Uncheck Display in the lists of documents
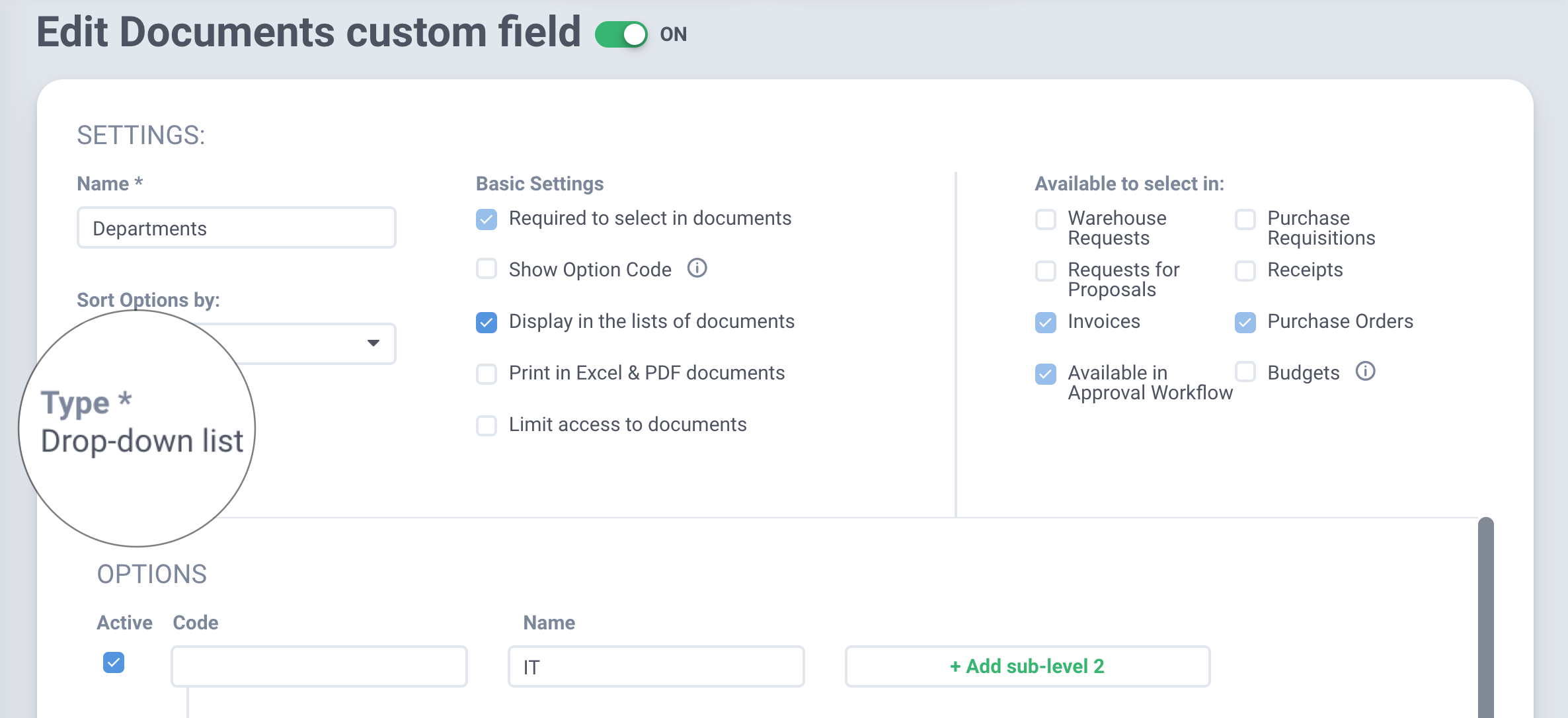This screenshot has width=1568, height=718. 487,322
